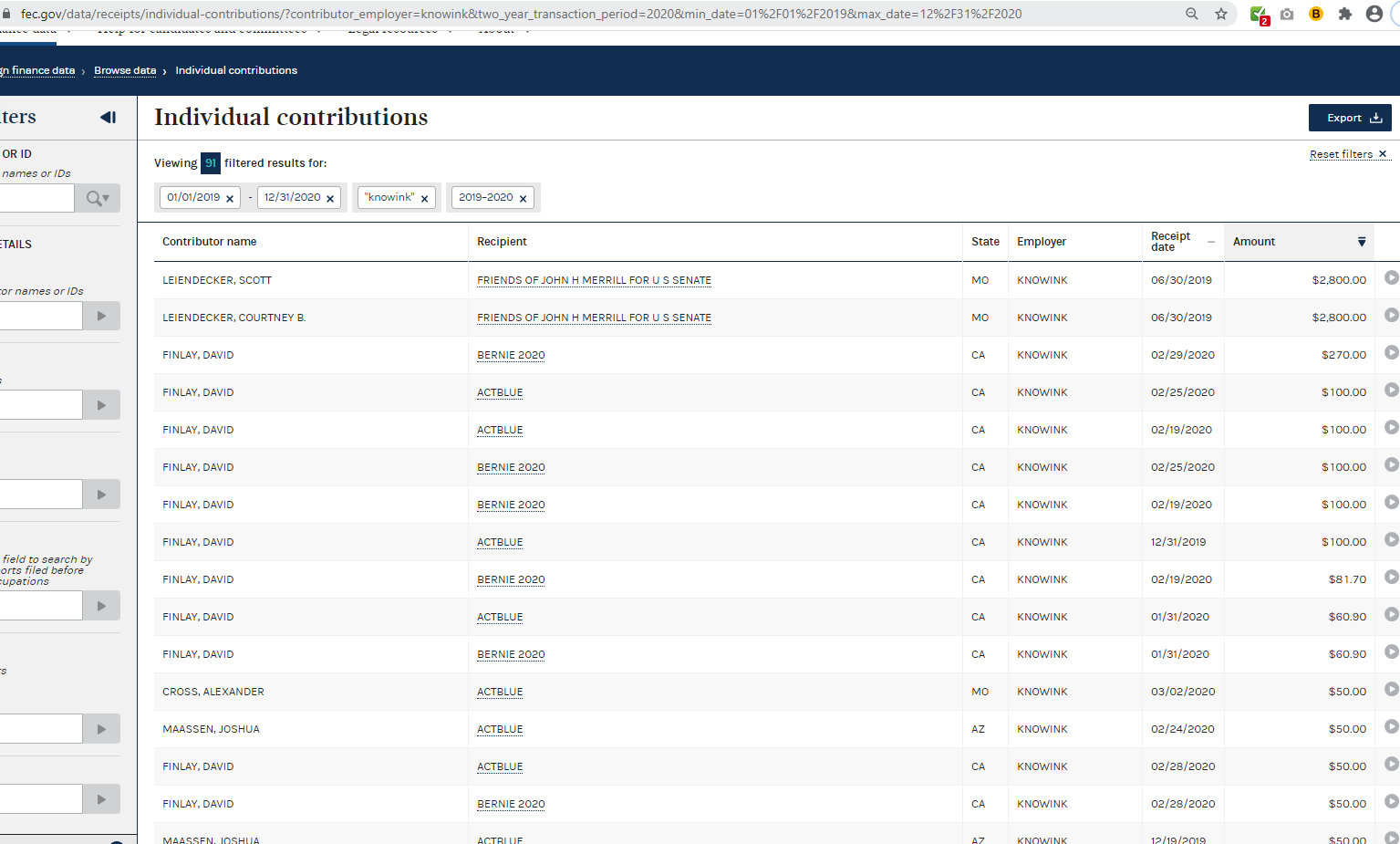Remove the "knowink" filter tag
The image size is (1400, 844).
tap(424, 199)
